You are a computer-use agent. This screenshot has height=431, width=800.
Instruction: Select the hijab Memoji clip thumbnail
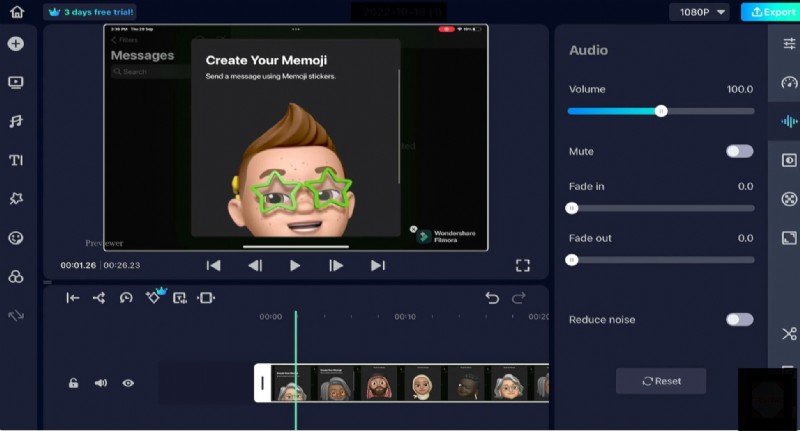[422, 383]
